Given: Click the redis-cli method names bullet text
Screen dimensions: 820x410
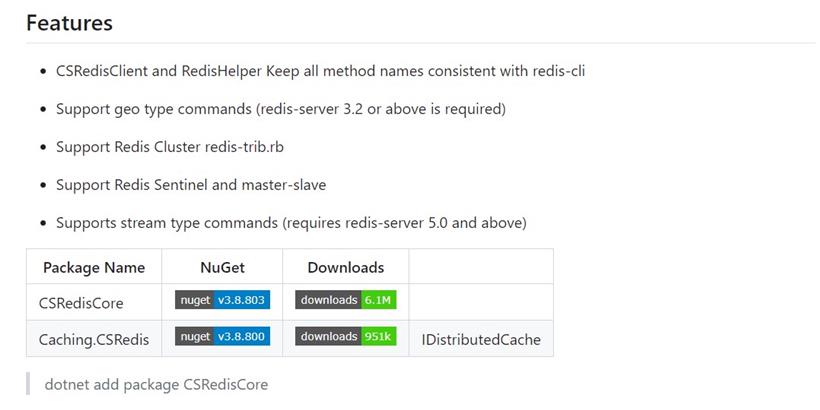Looking at the screenshot, I should tap(320, 71).
